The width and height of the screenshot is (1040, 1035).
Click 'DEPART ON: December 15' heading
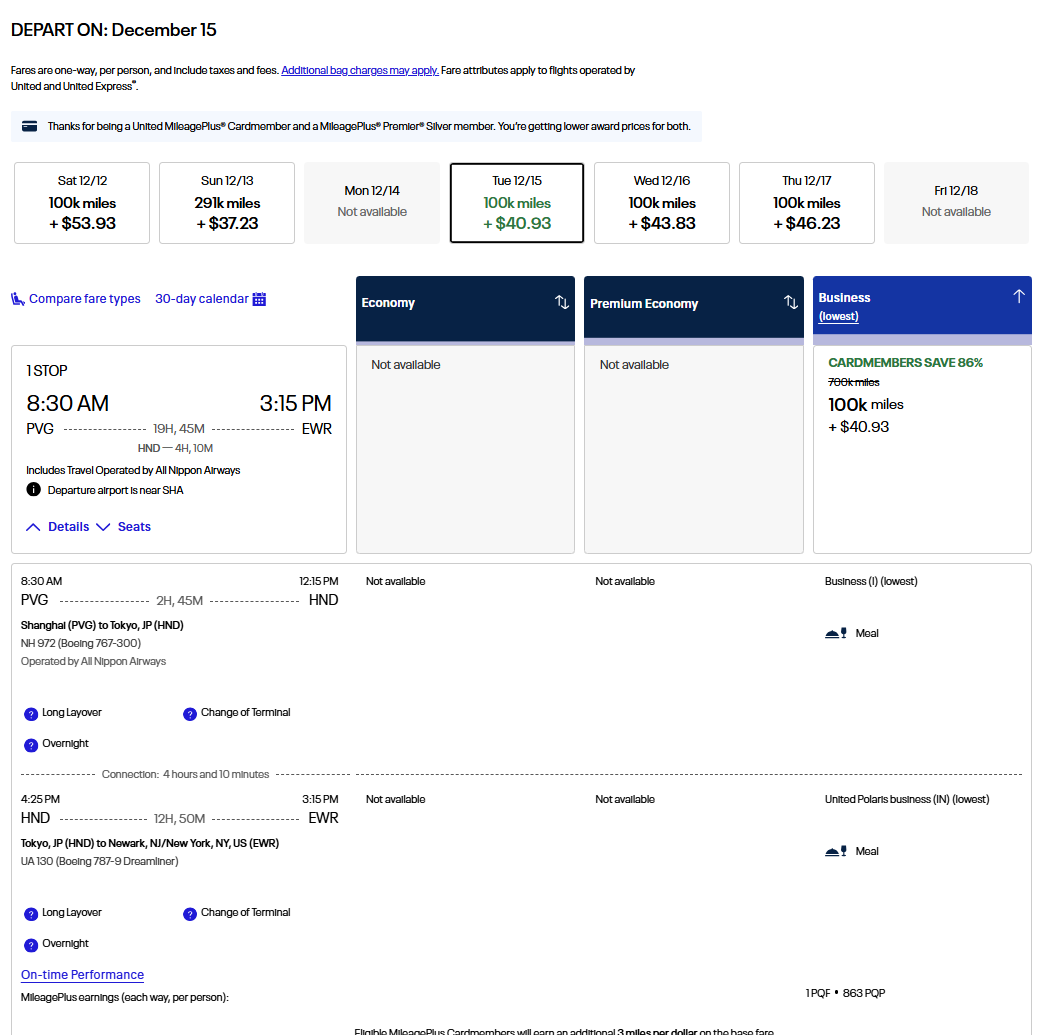point(113,30)
